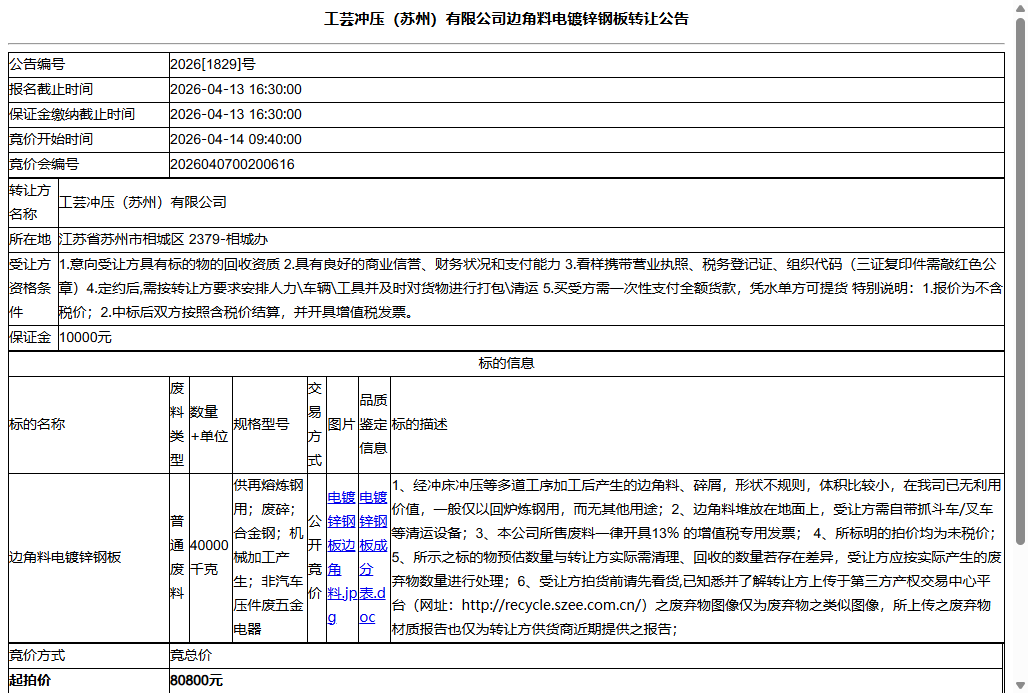The width and height of the screenshot is (1028, 693).
Task: Select announcement number 2026[1829]号
Action: 213,64
